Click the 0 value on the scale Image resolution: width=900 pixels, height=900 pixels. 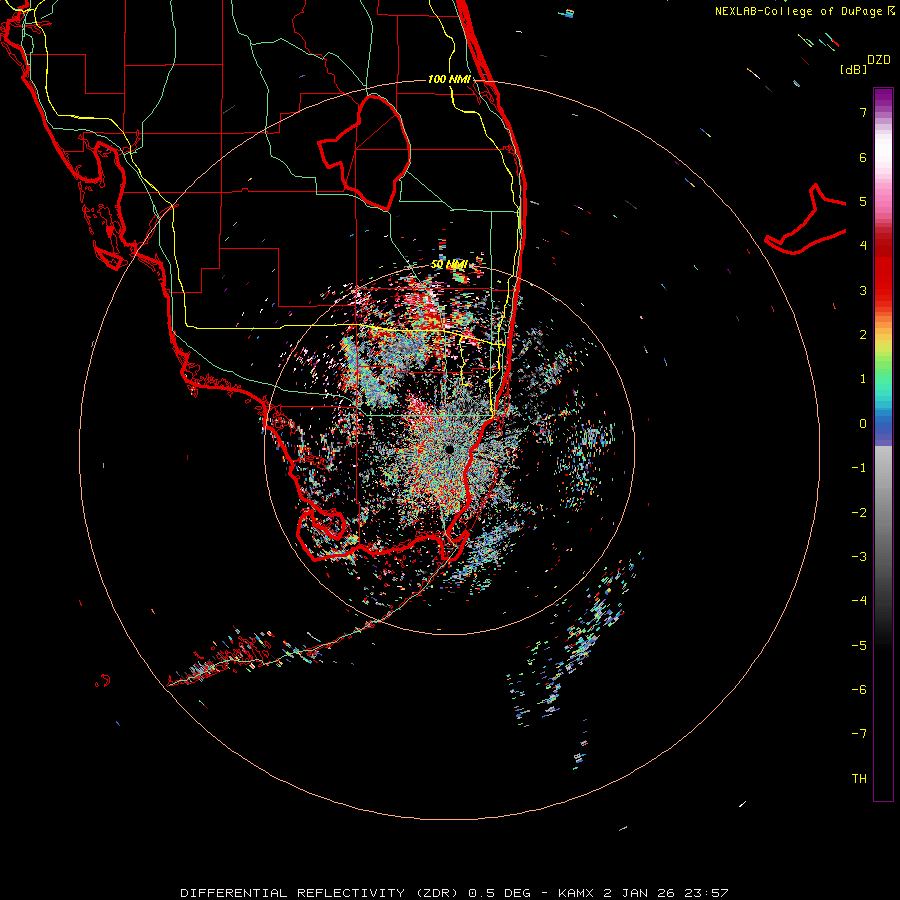pos(863,424)
